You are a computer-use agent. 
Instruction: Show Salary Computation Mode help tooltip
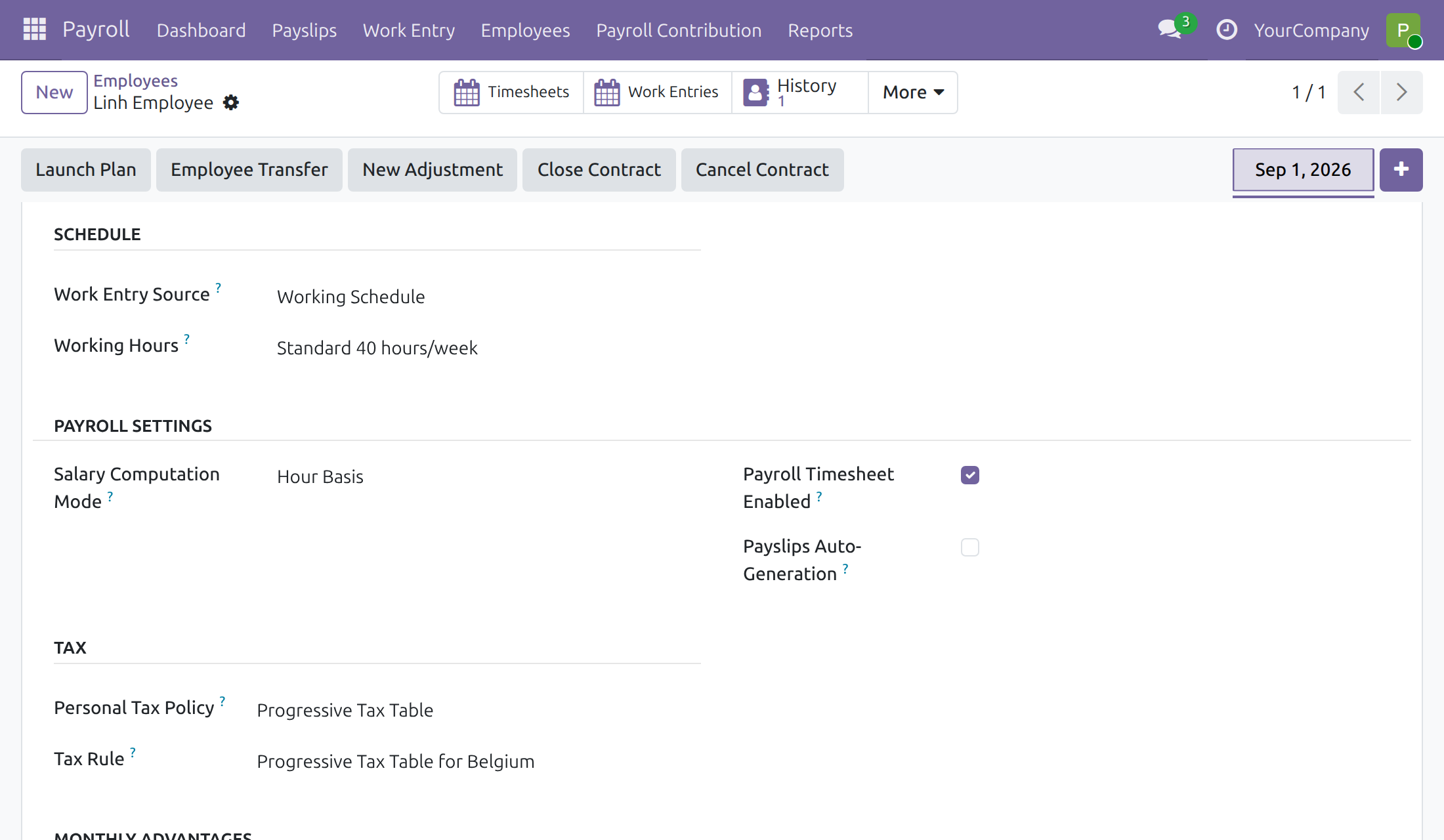pyautogui.click(x=110, y=497)
